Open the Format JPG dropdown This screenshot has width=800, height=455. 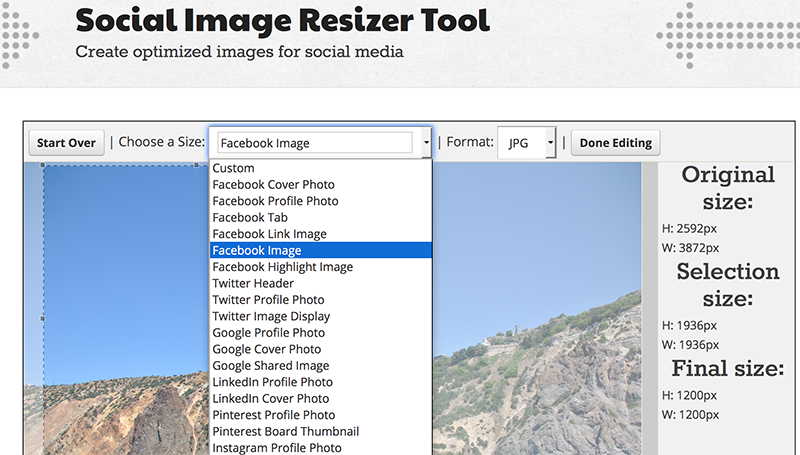click(527, 143)
